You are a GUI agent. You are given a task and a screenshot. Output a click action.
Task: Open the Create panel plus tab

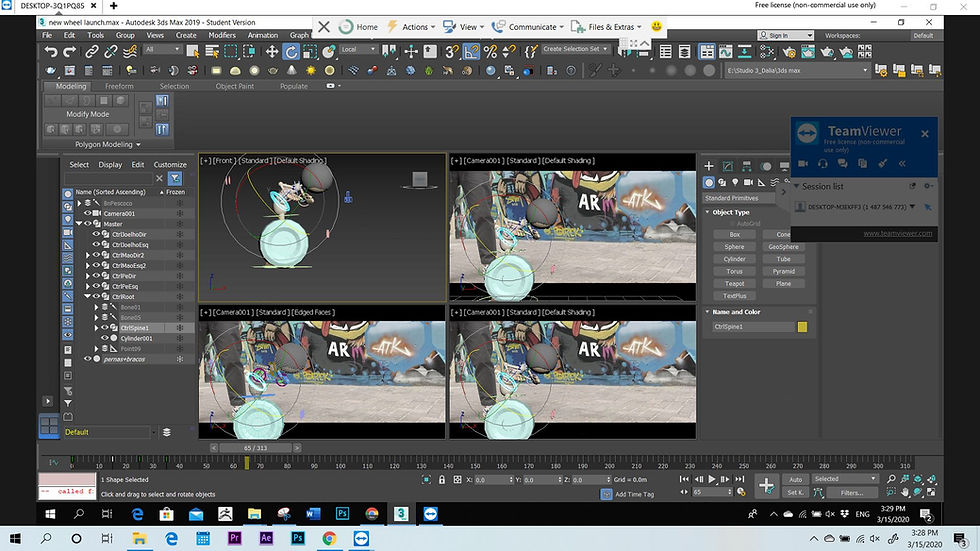[709, 166]
